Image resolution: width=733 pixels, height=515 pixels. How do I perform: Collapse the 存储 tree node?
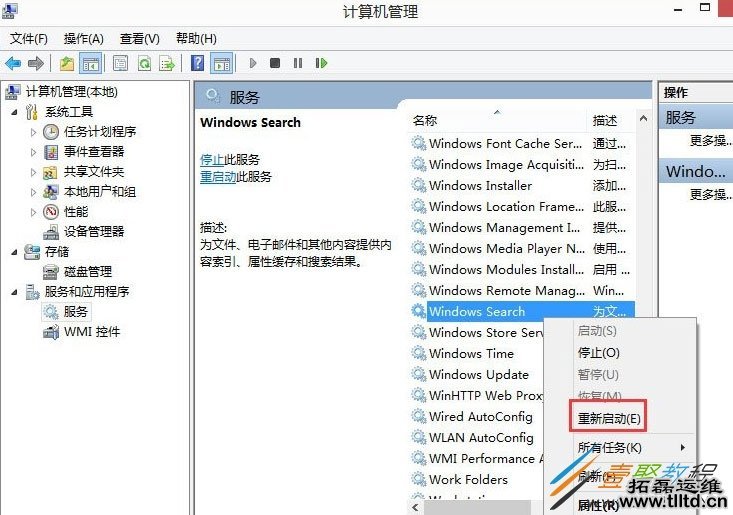click(14, 252)
